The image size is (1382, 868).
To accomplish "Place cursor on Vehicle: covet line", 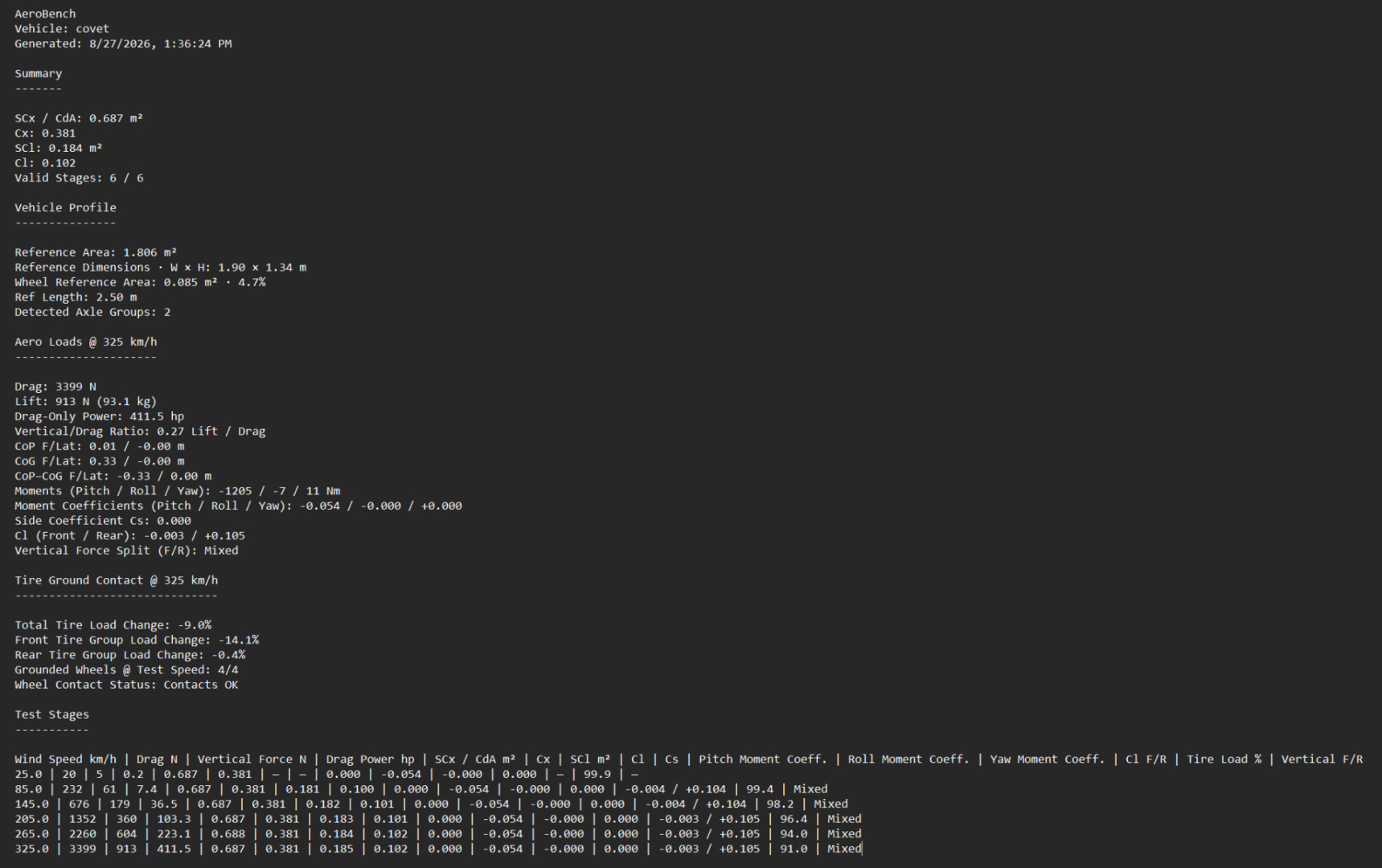I will click(62, 29).
